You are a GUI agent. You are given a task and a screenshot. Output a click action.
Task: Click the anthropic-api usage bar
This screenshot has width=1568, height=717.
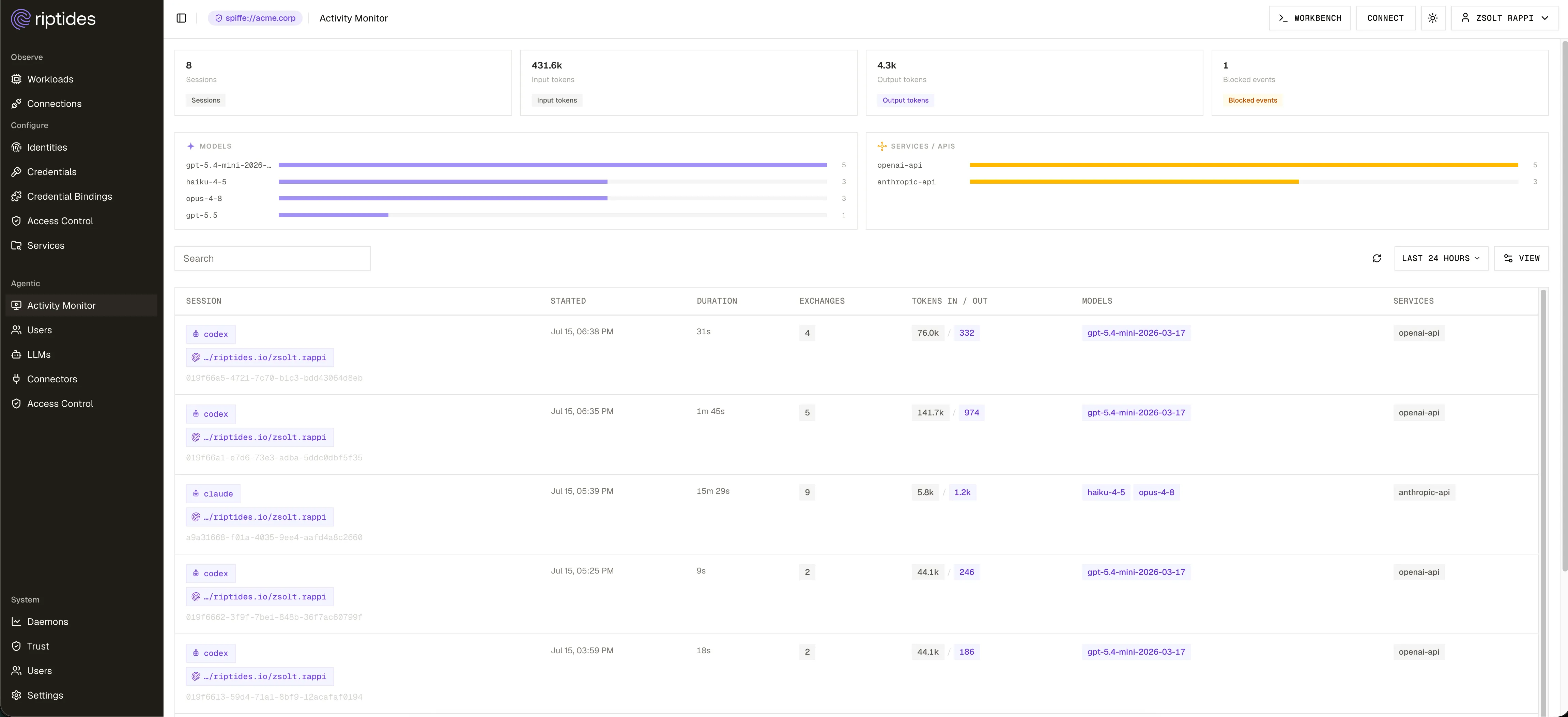click(1134, 182)
